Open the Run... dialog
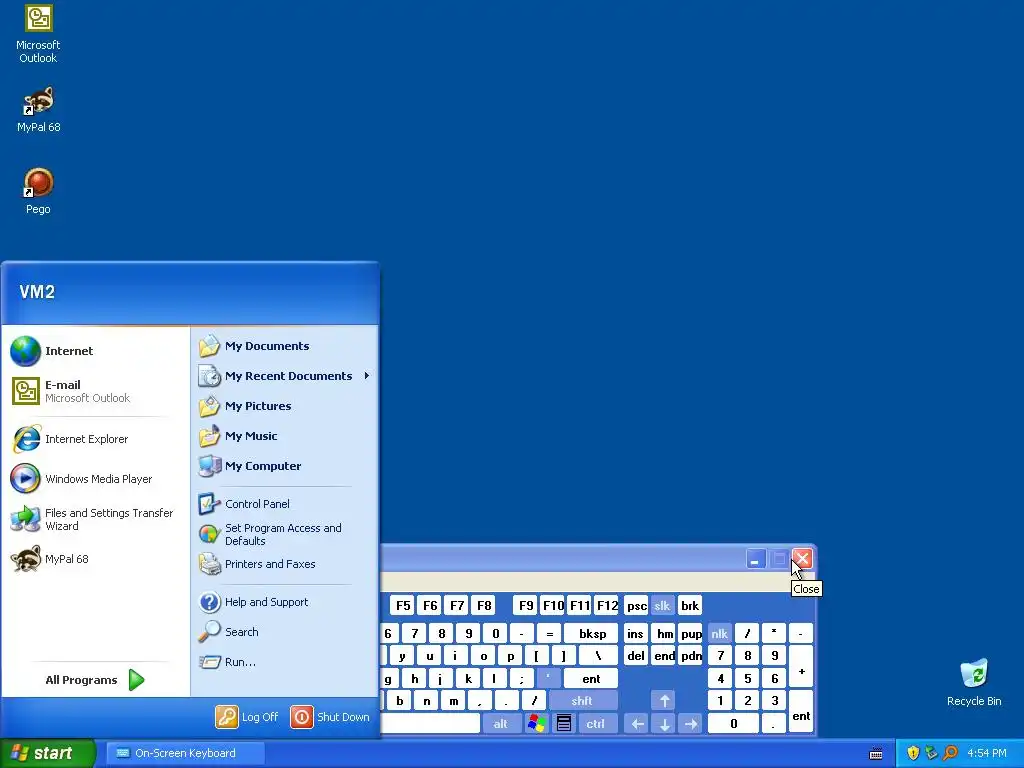The width and height of the screenshot is (1024, 768). tap(285, 662)
